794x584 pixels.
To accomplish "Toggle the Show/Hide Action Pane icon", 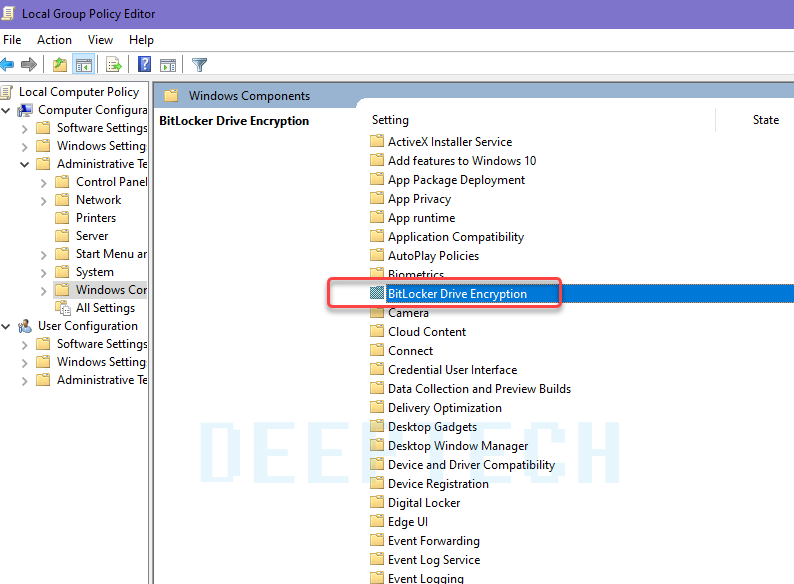I will tap(168, 65).
